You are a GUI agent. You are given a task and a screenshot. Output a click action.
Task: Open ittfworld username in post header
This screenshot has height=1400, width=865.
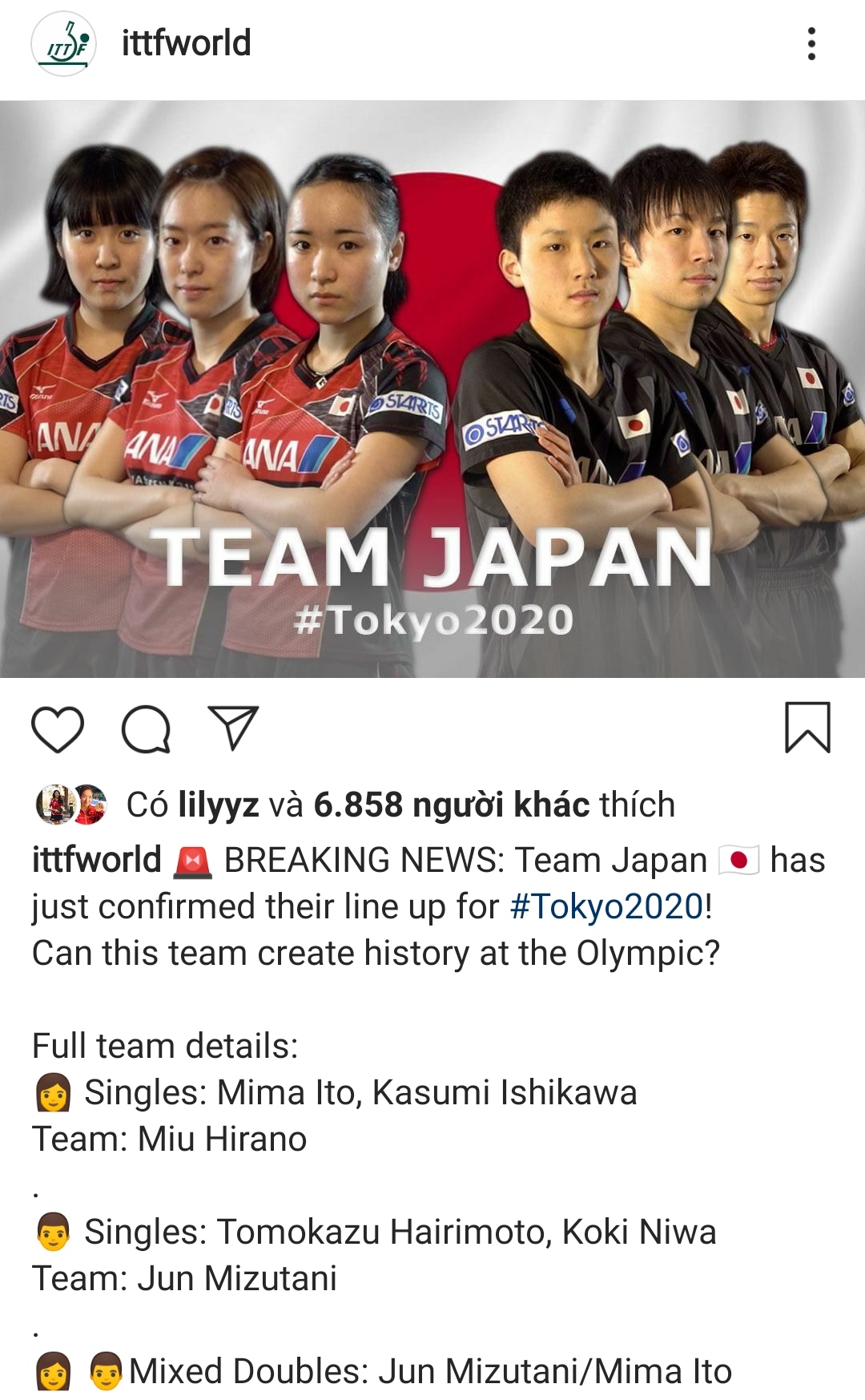click(186, 43)
